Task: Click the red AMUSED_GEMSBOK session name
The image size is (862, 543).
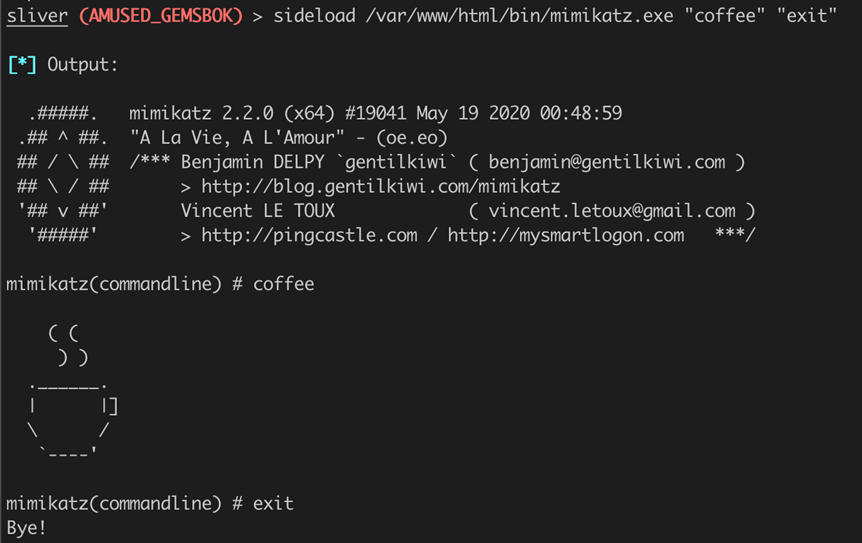Action: pyautogui.click(x=161, y=16)
